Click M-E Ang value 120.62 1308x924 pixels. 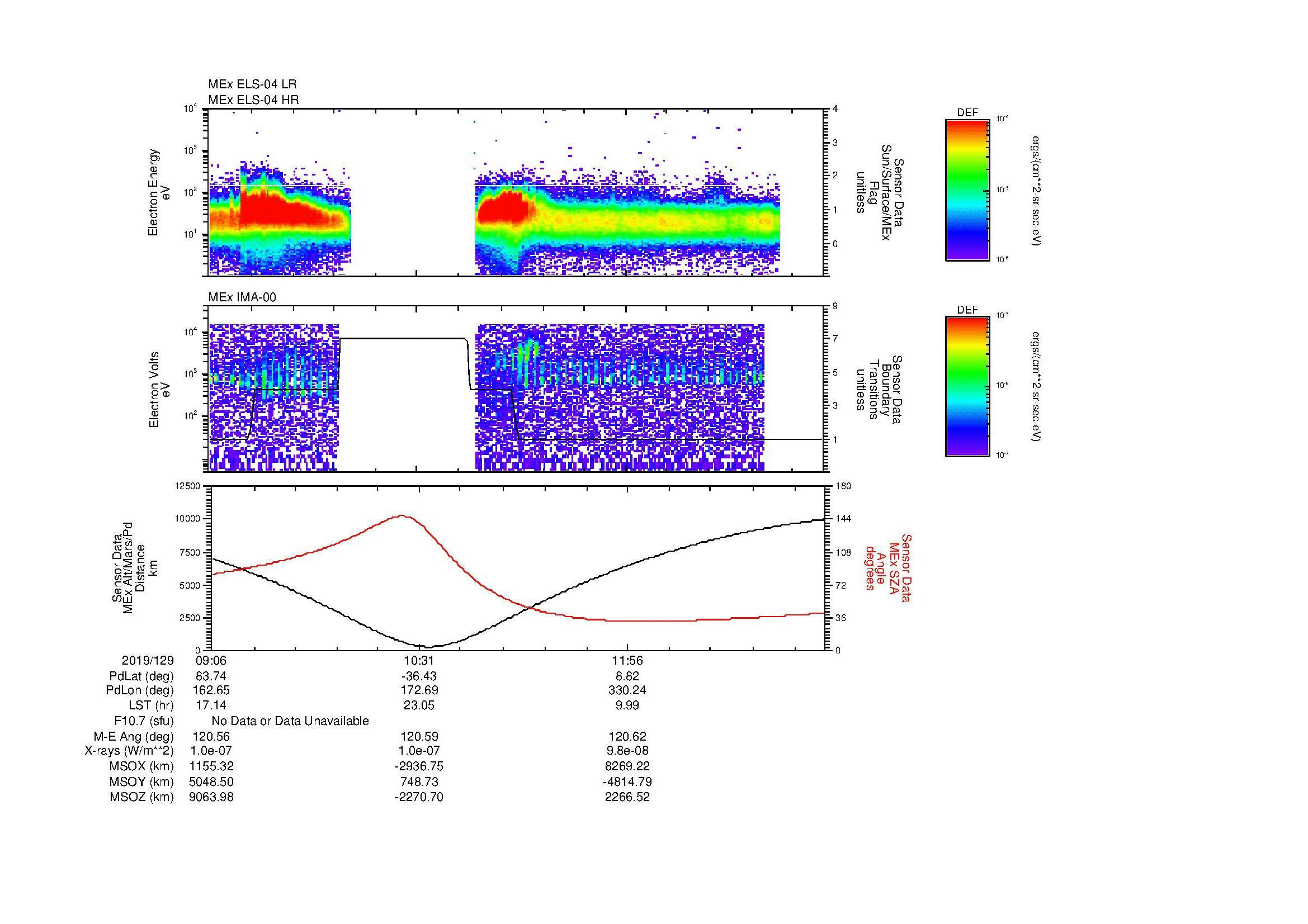627,736
